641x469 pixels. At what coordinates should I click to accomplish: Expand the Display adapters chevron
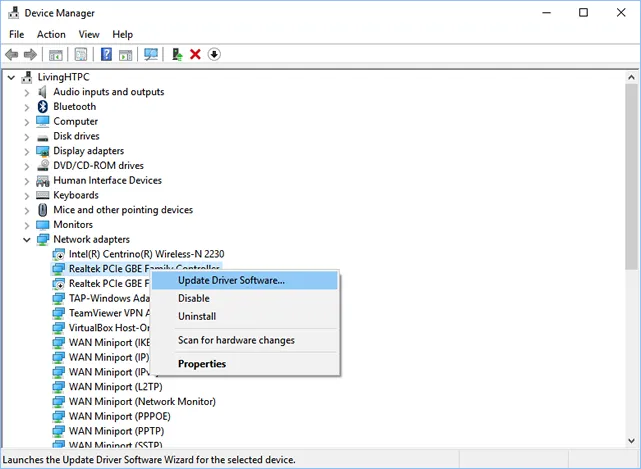click(x=27, y=152)
